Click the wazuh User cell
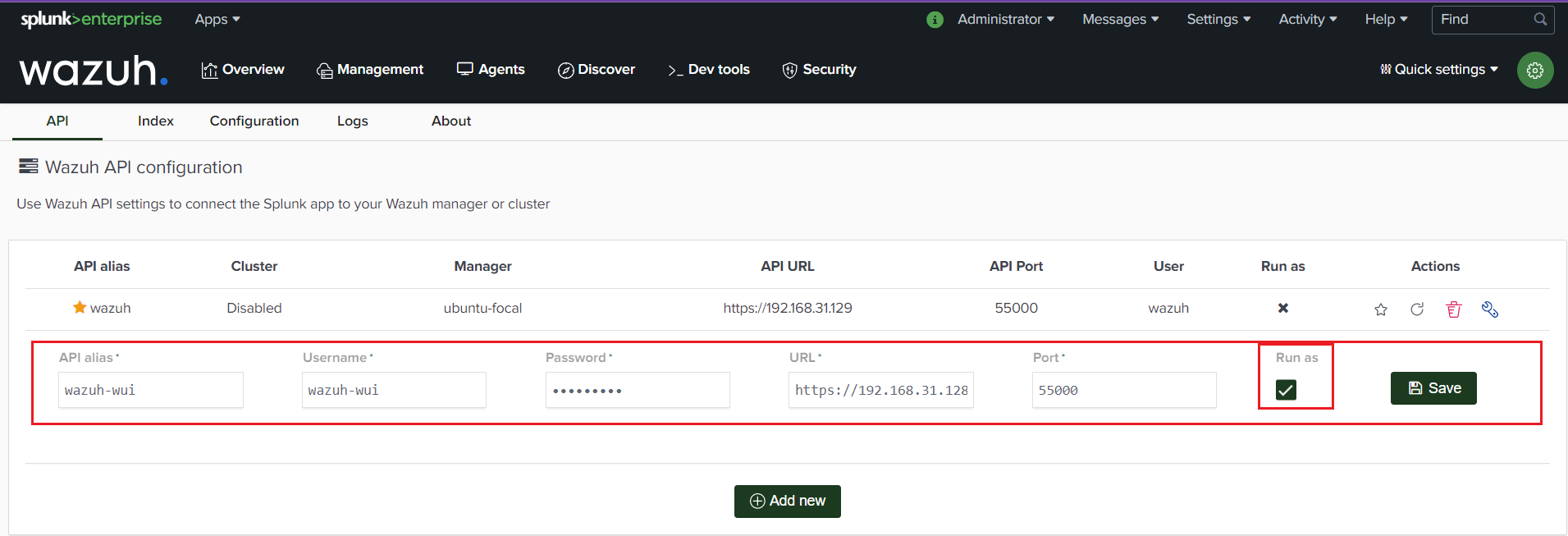Screen dimensions: 1568x536 point(1168,308)
